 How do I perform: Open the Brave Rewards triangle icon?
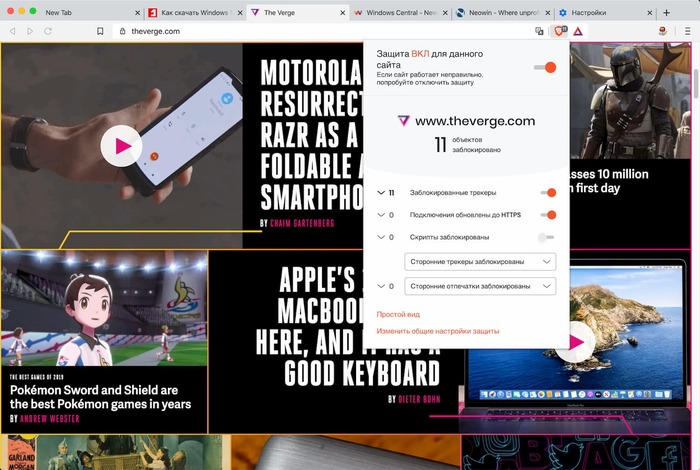[578, 31]
